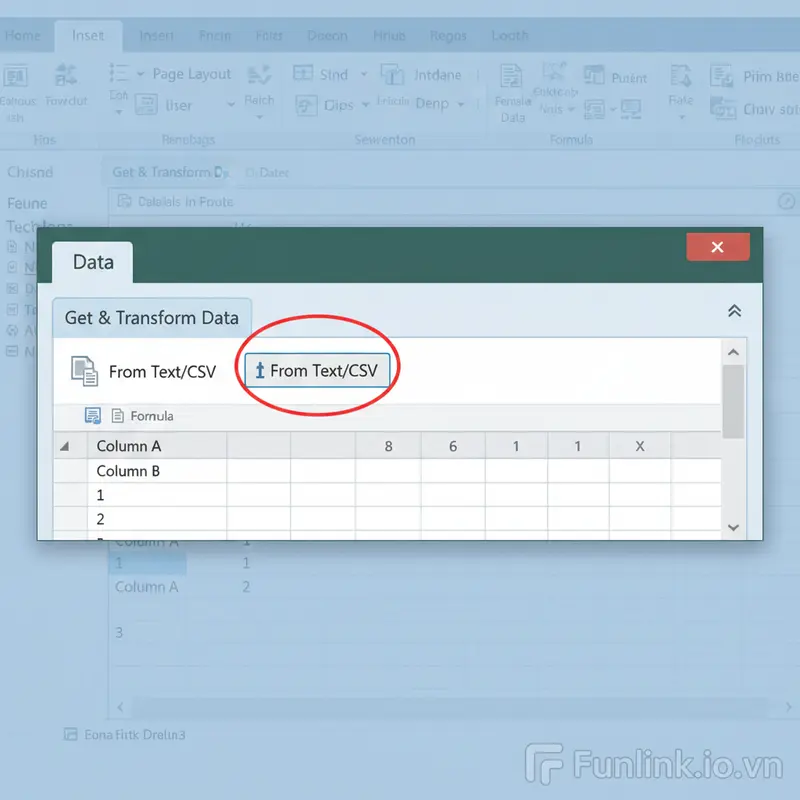Select the Prim Btle icon

pyautogui.click(x=722, y=75)
